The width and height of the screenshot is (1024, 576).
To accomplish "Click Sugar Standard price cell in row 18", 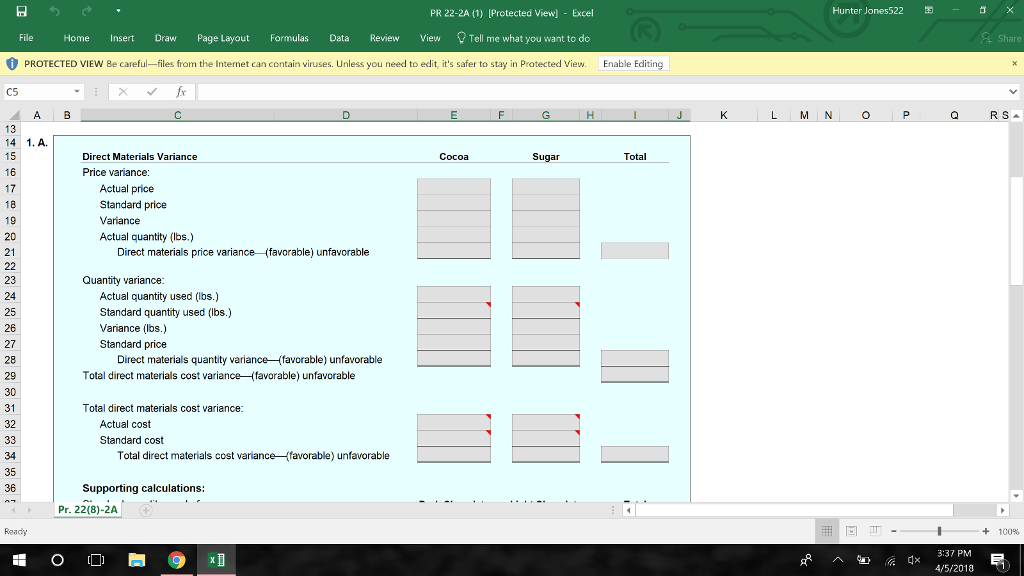I will 546,203.
